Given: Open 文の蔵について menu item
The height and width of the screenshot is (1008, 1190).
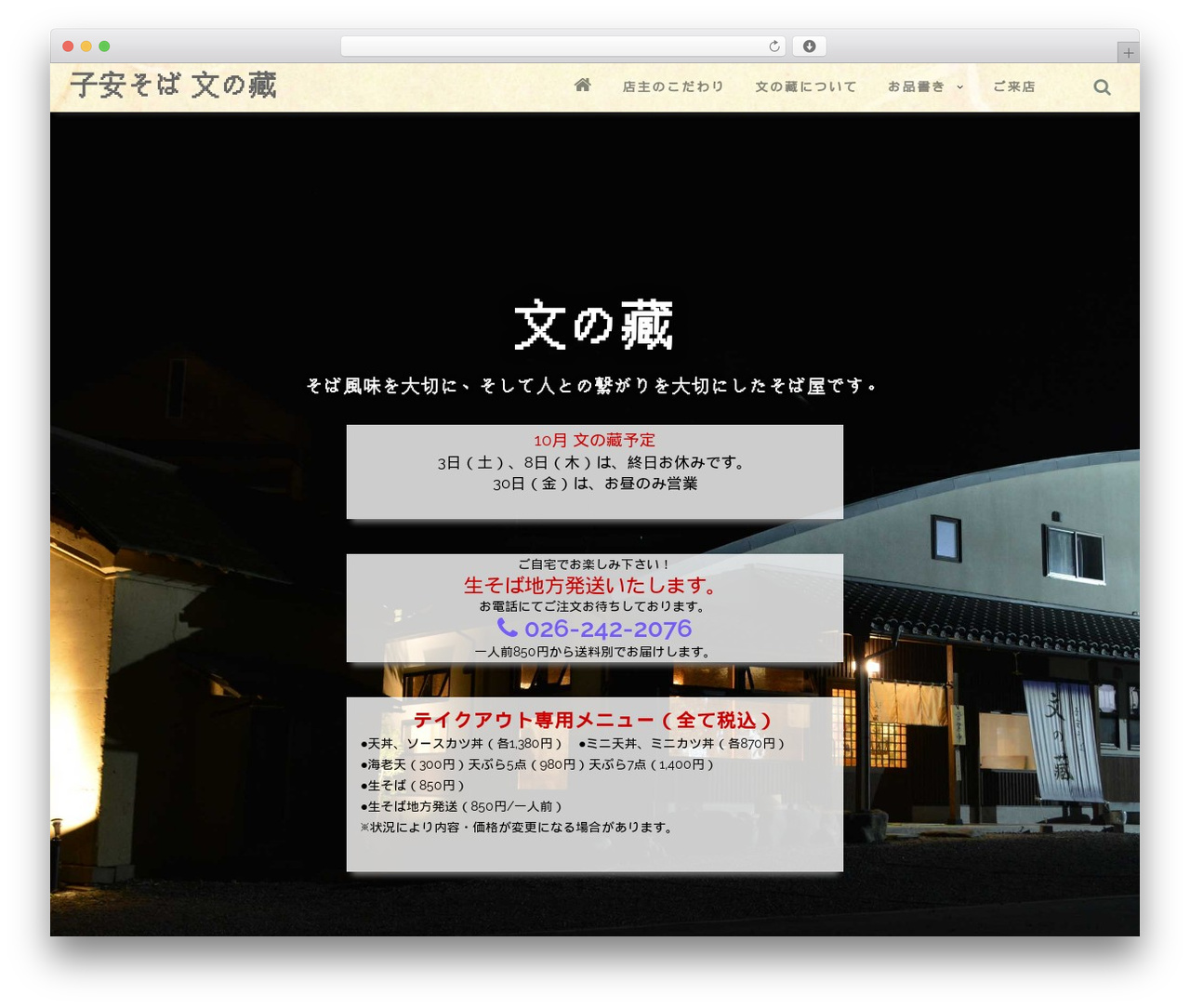Looking at the screenshot, I should coord(805,86).
